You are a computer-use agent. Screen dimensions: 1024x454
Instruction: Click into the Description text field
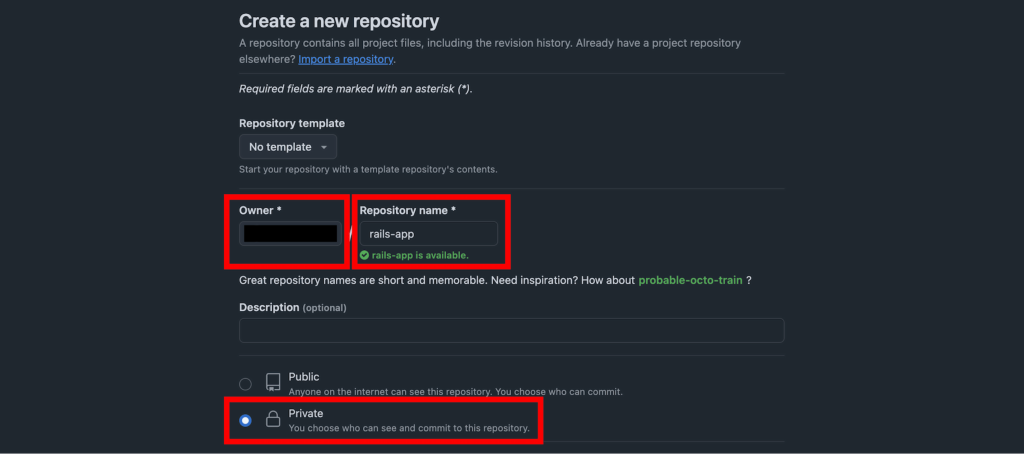(511, 331)
